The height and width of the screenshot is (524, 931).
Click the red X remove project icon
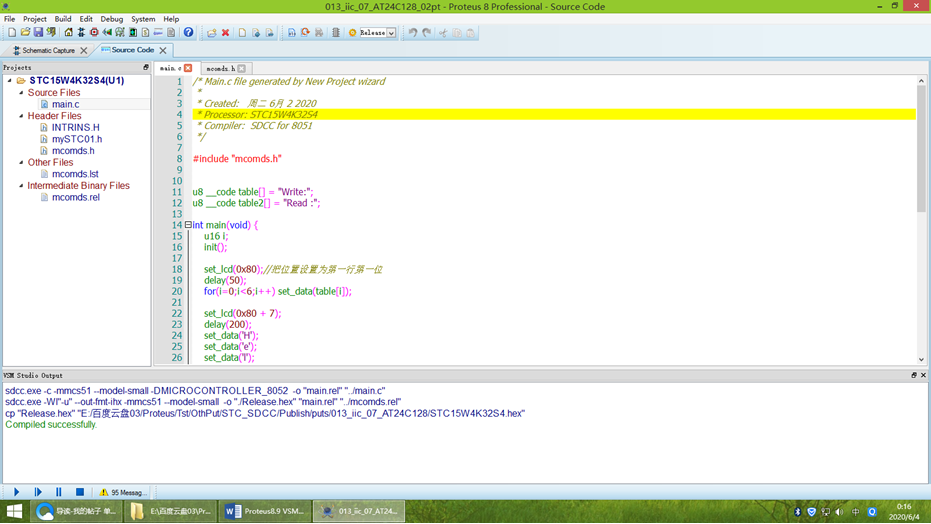coord(226,33)
